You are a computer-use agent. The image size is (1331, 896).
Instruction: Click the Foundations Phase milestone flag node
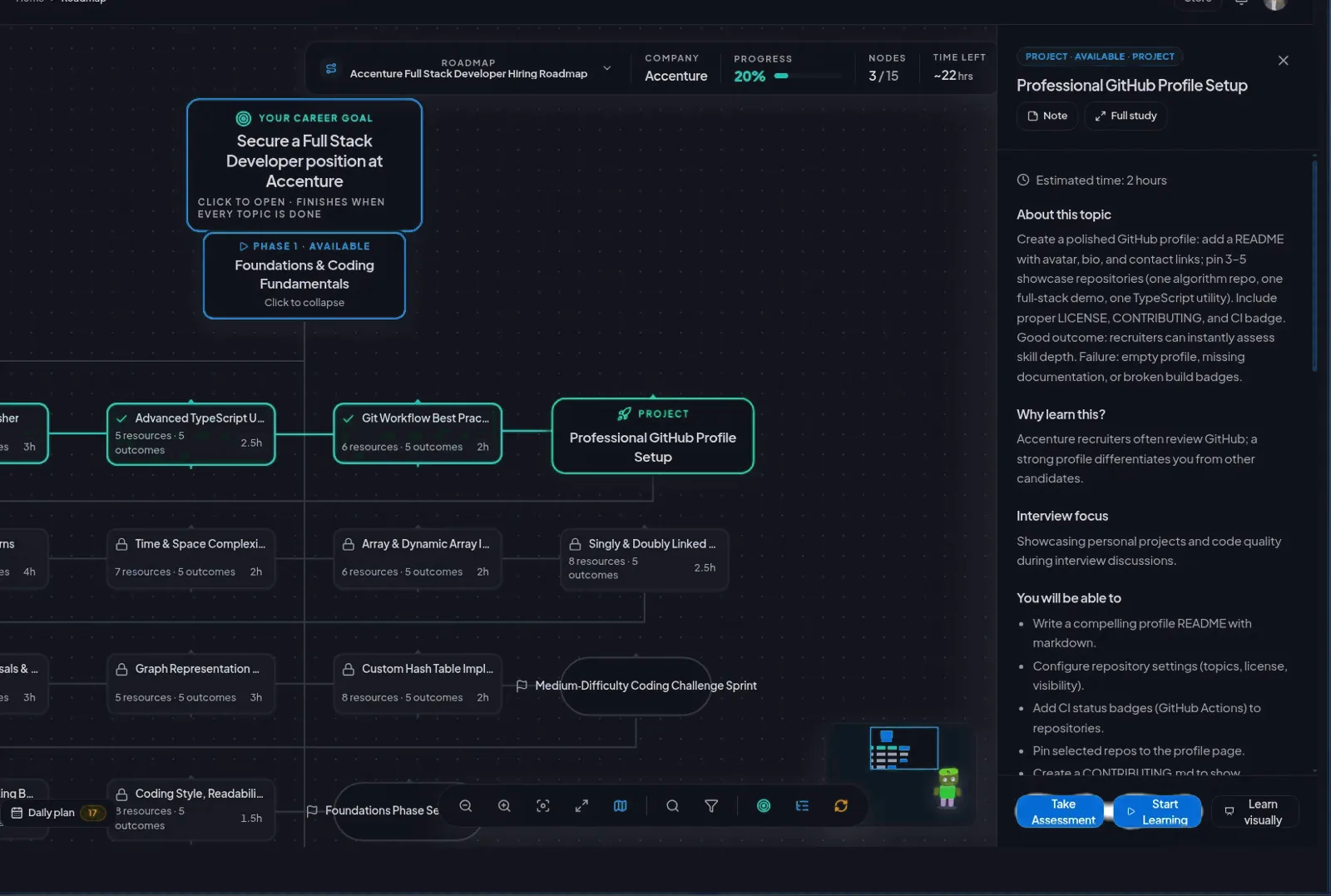point(383,810)
